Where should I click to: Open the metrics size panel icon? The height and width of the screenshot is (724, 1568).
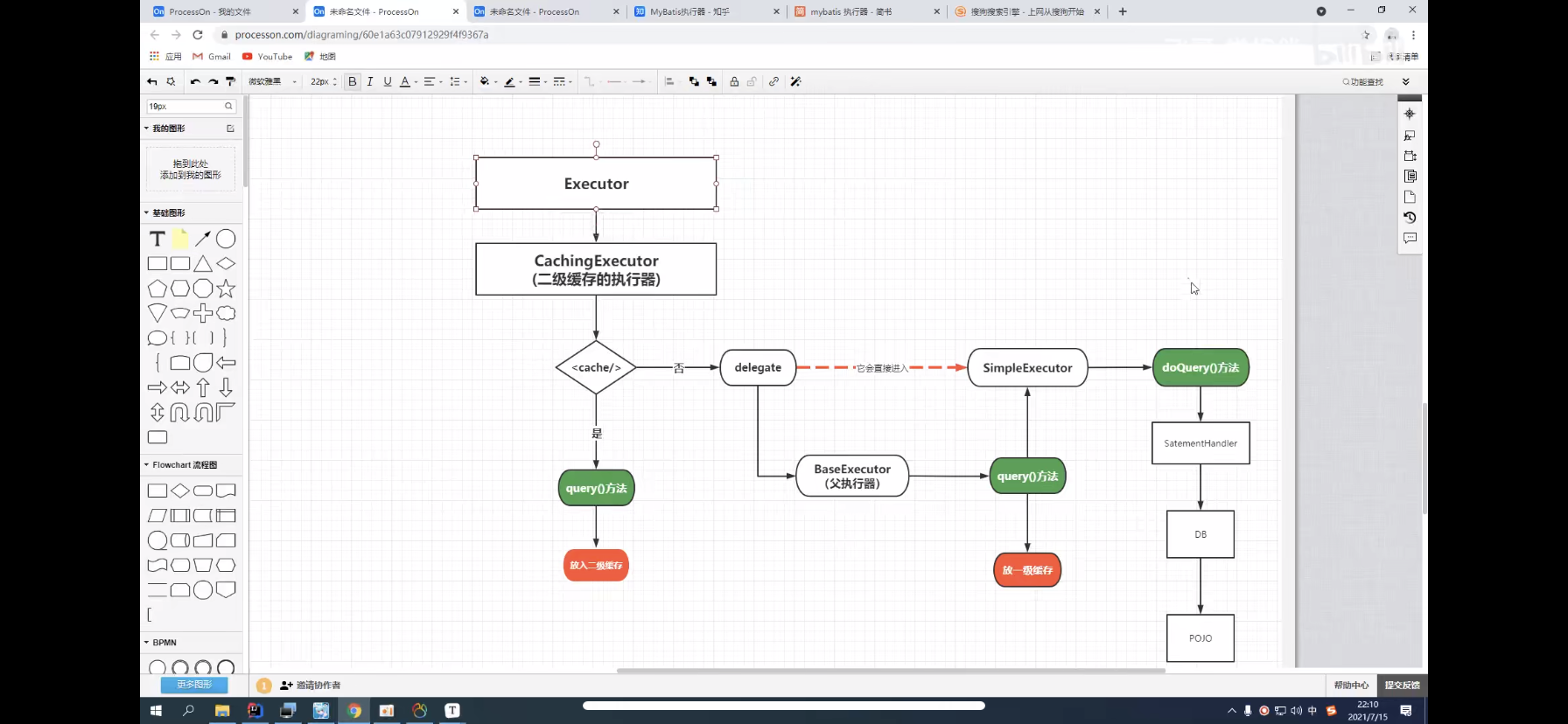1410,156
